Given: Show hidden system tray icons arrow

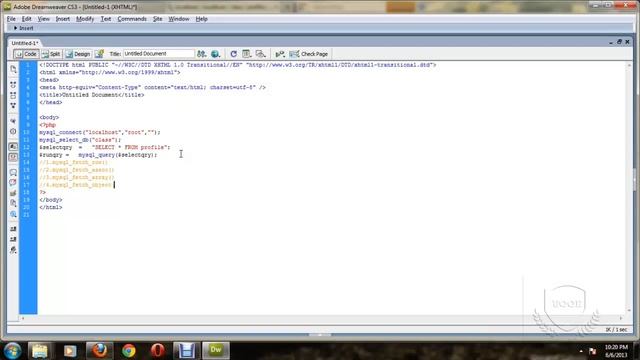Looking at the screenshot, I should point(581,351).
